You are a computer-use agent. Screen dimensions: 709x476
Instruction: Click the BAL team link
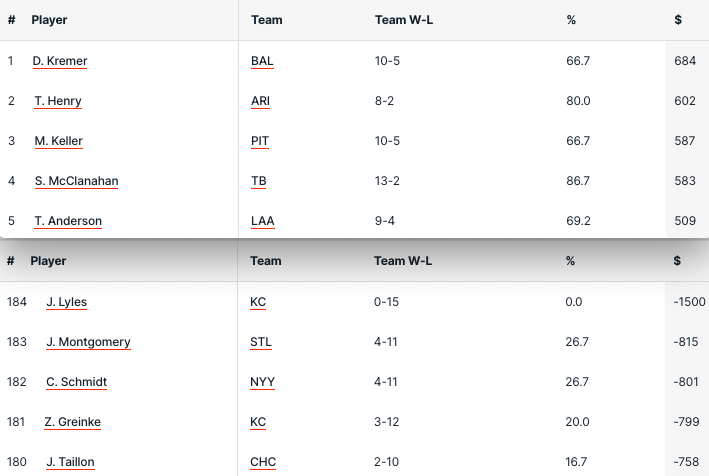(262, 61)
